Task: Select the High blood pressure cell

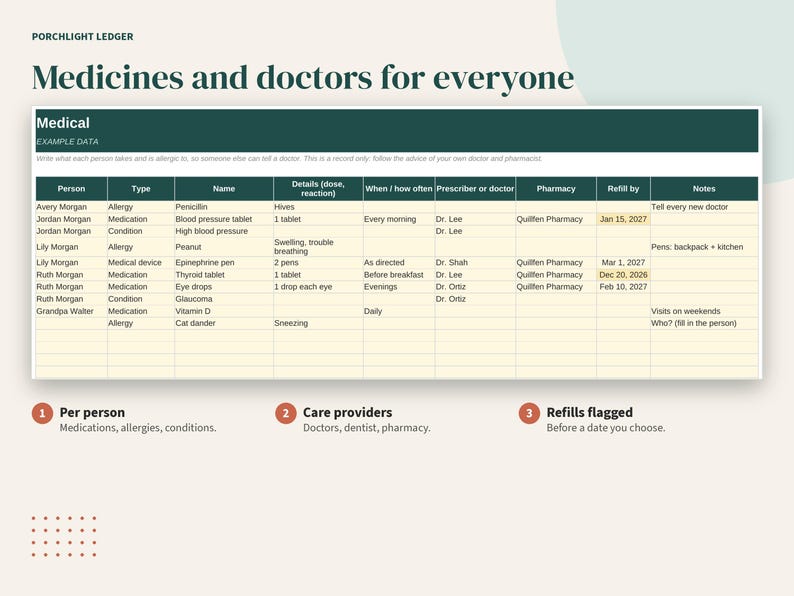Action: (224, 231)
